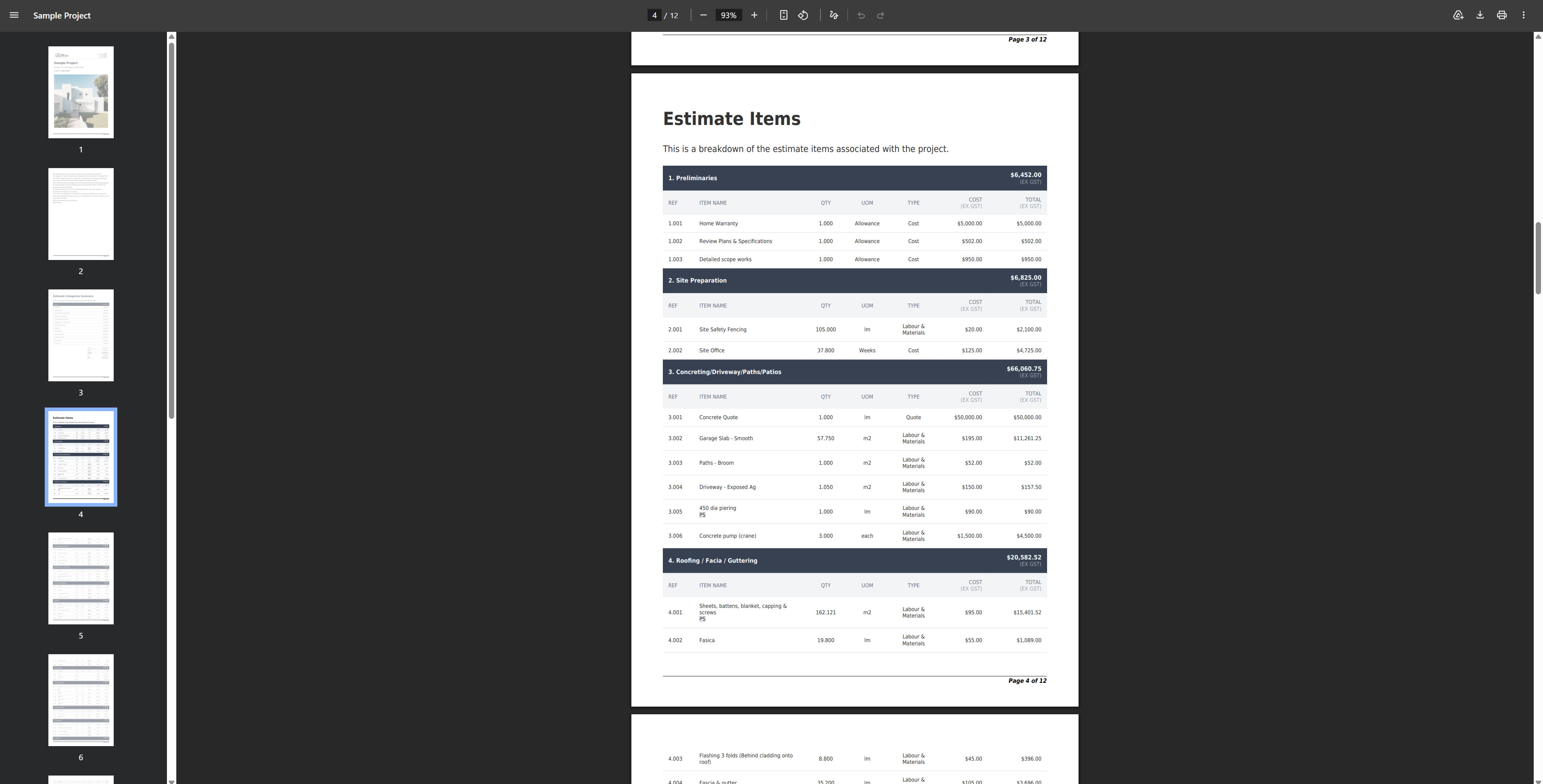The image size is (1543, 784).
Task: Click the 'Home Warranty' item name
Action: (718, 223)
